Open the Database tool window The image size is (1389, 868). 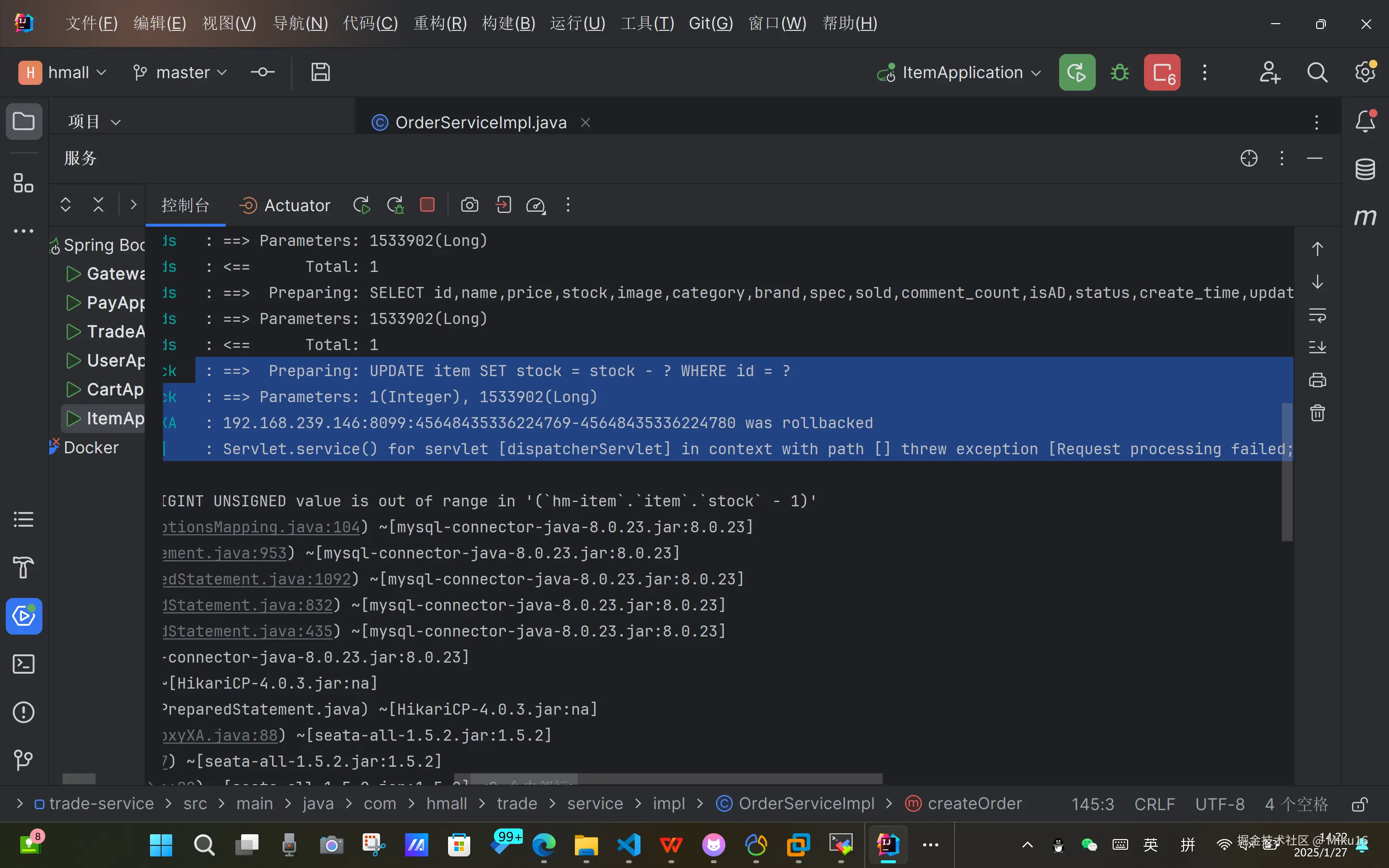(x=1365, y=169)
